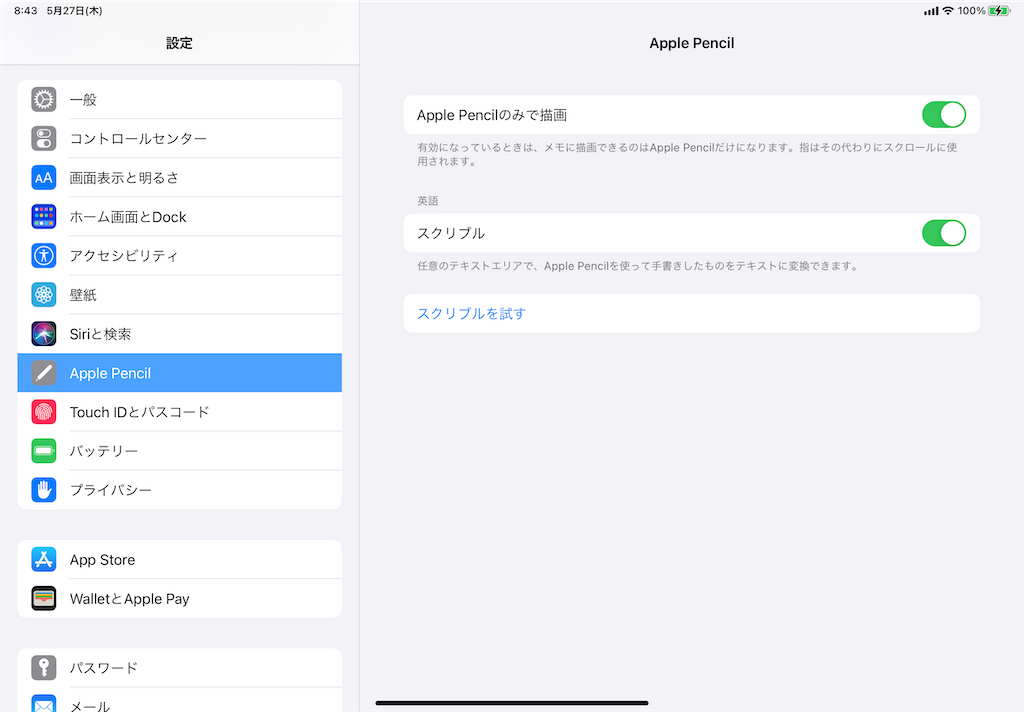Open App Store settings row
The image size is (1024, 712).
pyautogui.click(x=180, y=560)
